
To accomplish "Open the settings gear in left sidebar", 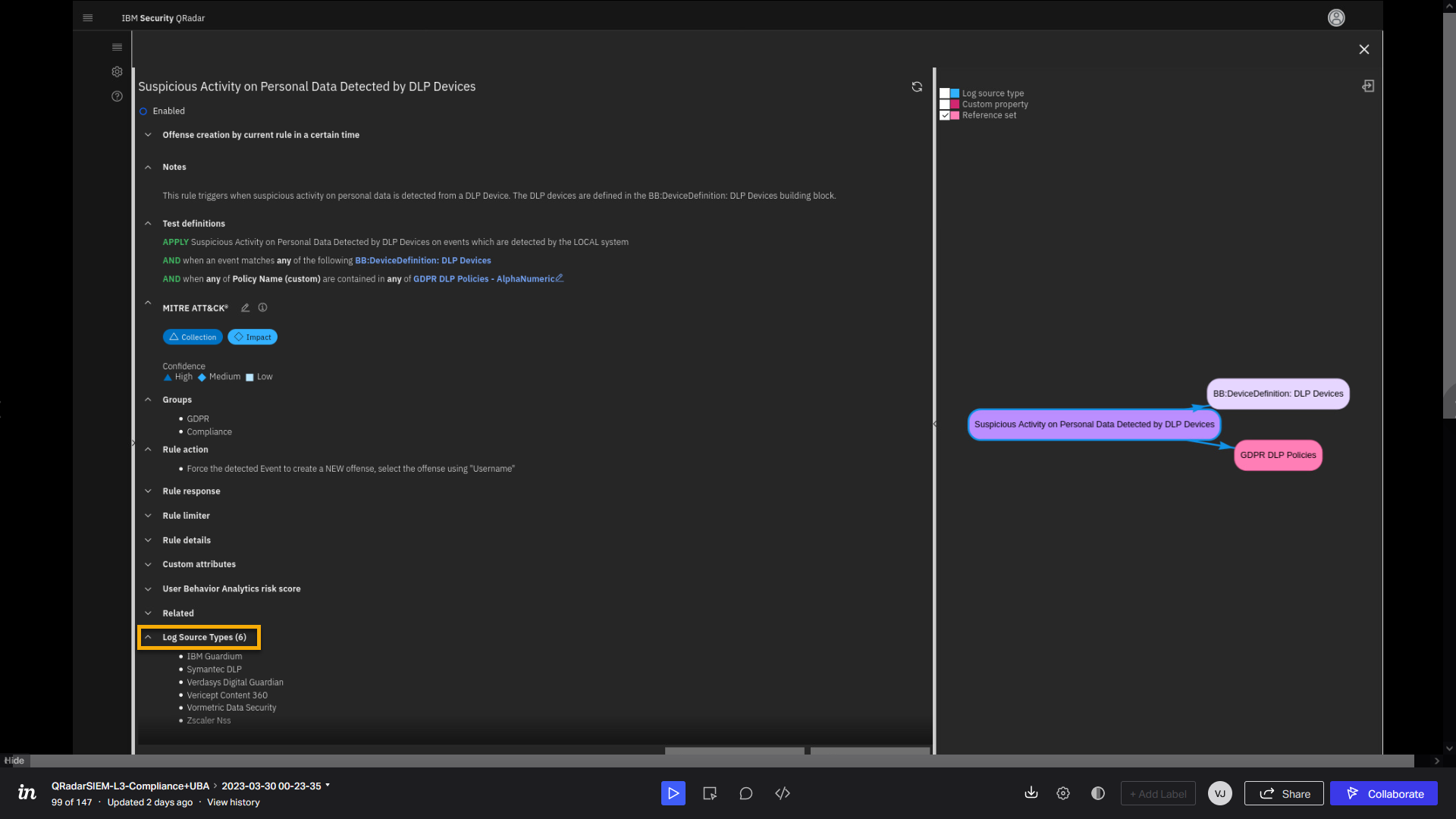I will pyautogui.click(x=117, y=72).
